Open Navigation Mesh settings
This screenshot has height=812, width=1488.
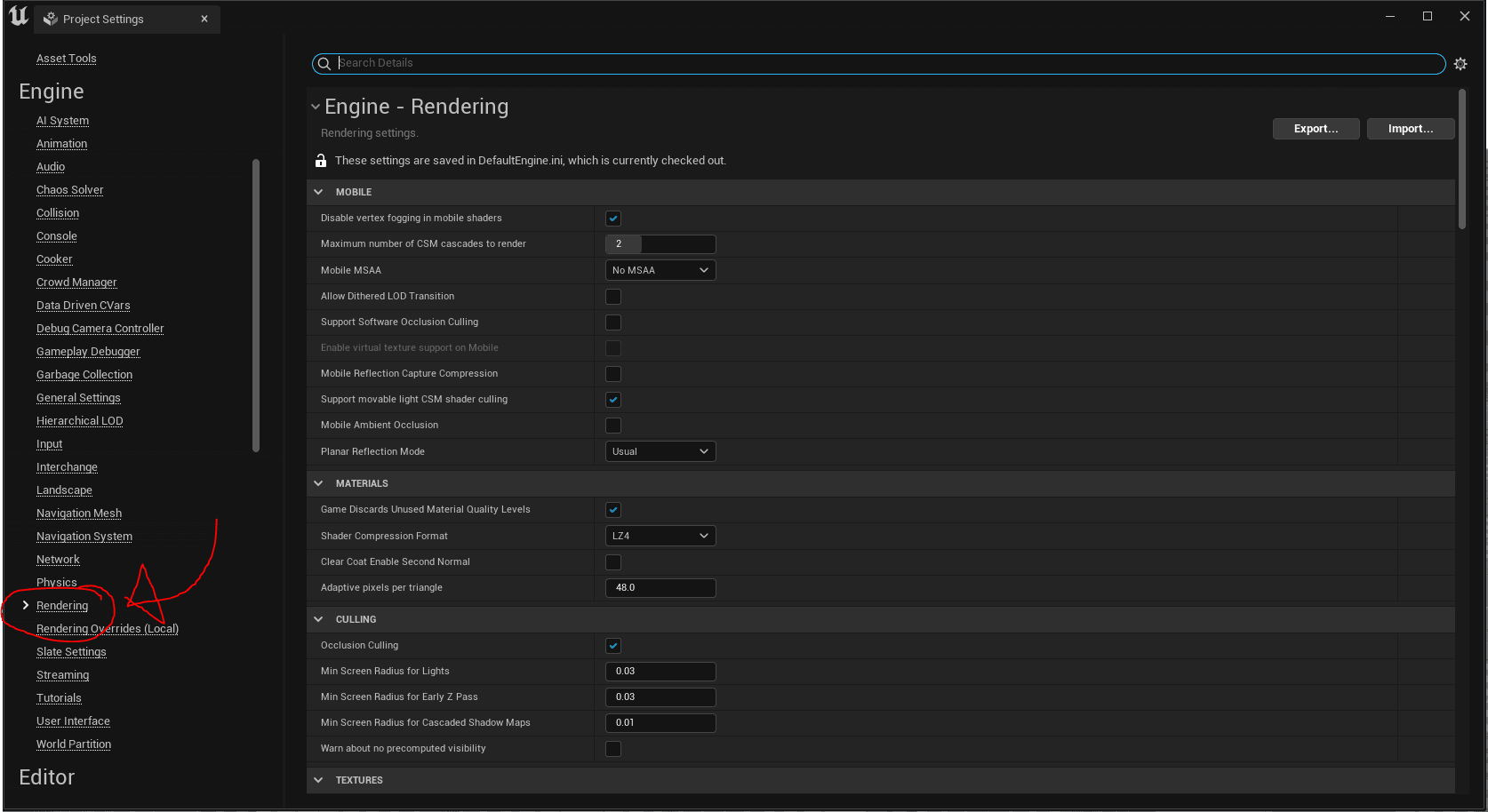[x=79, y=513]
